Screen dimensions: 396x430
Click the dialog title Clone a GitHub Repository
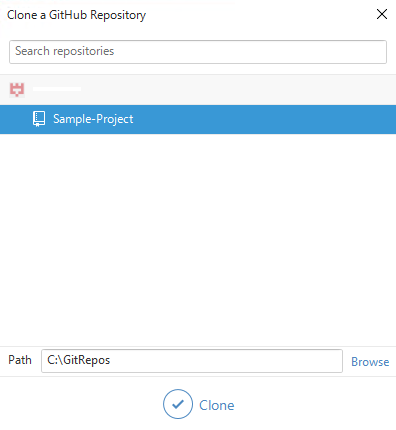click(76, 15)
